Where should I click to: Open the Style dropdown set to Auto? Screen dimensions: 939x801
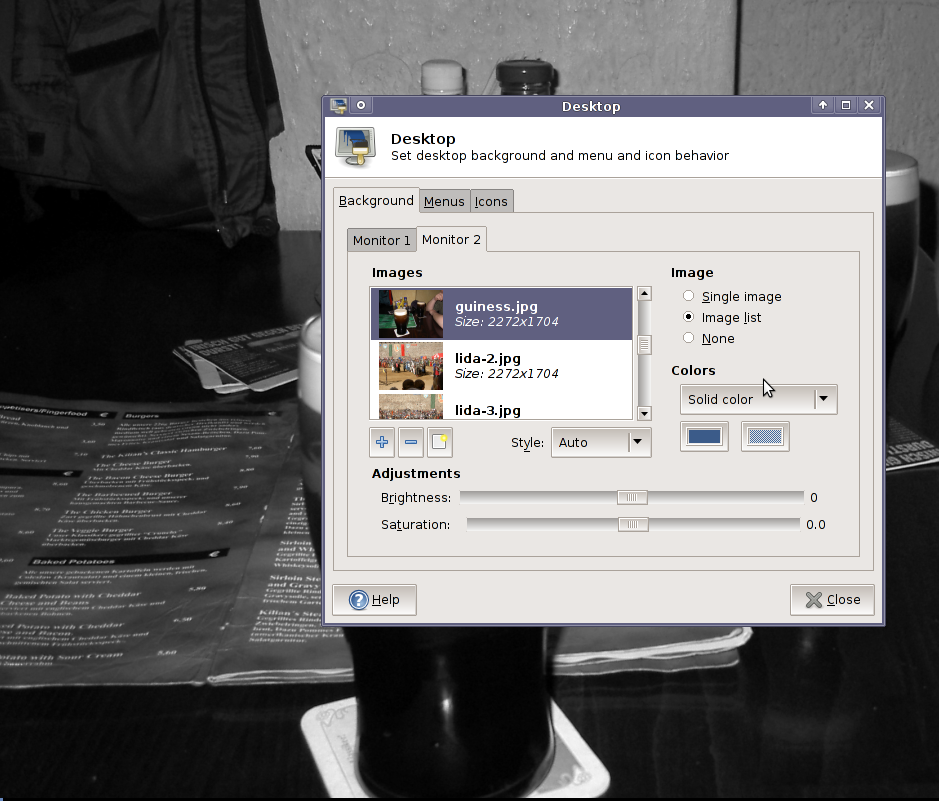click(600, 442)
